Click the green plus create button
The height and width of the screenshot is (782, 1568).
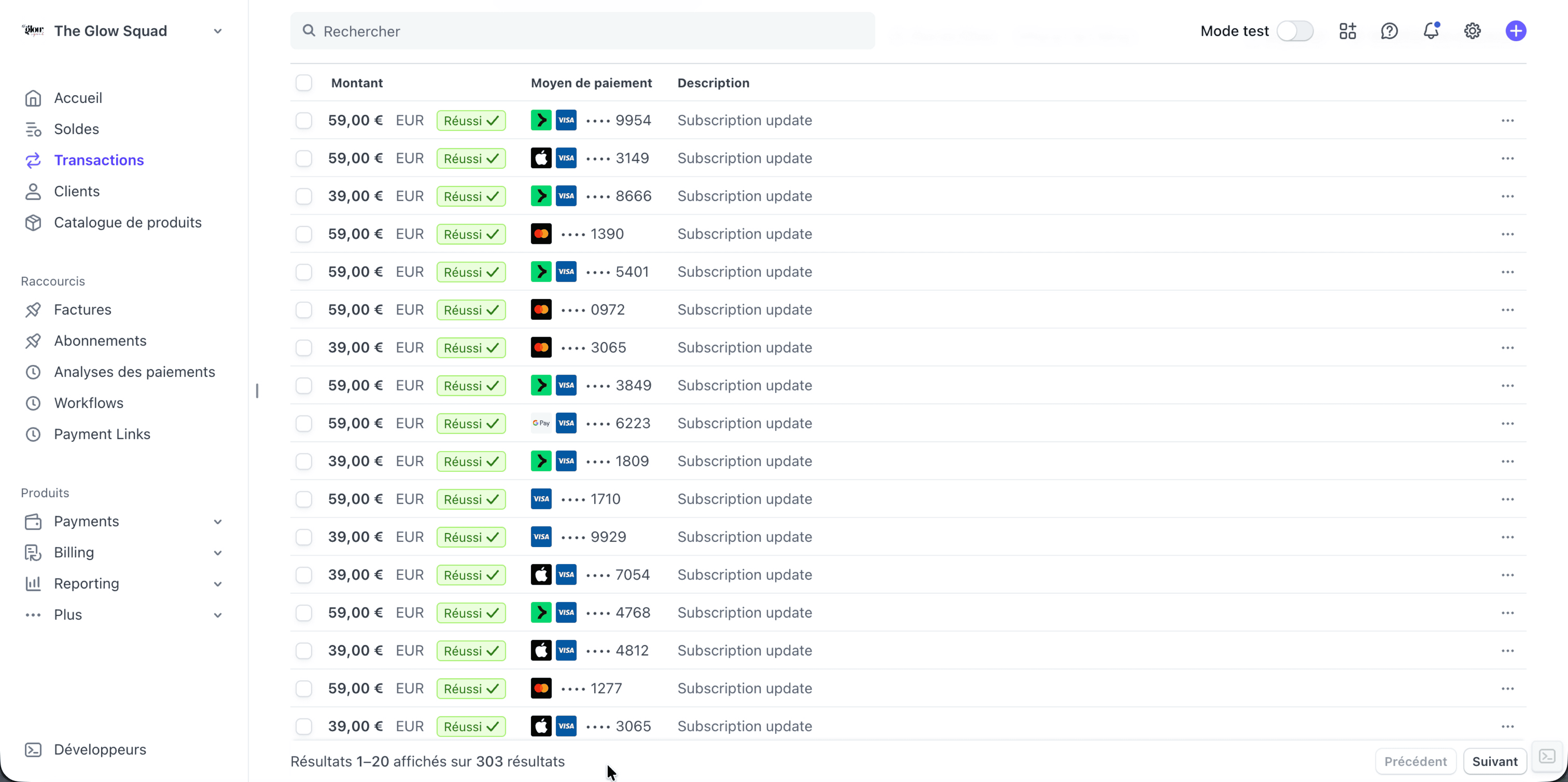tap(1516, 31)
